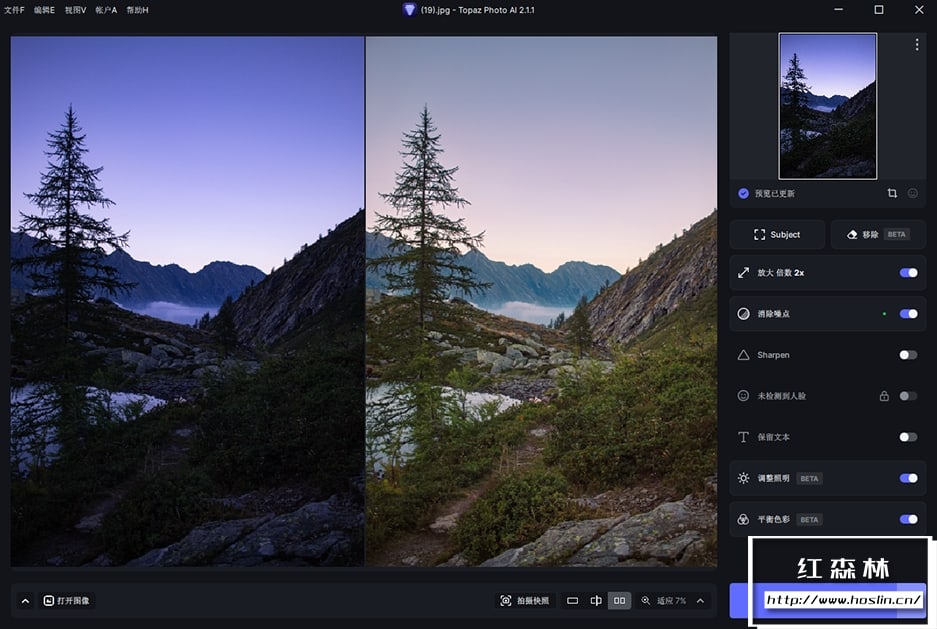Click the Subject selection button
This screenshot has width=937, height=629.
pyautogui.click(x=777, y=235)
